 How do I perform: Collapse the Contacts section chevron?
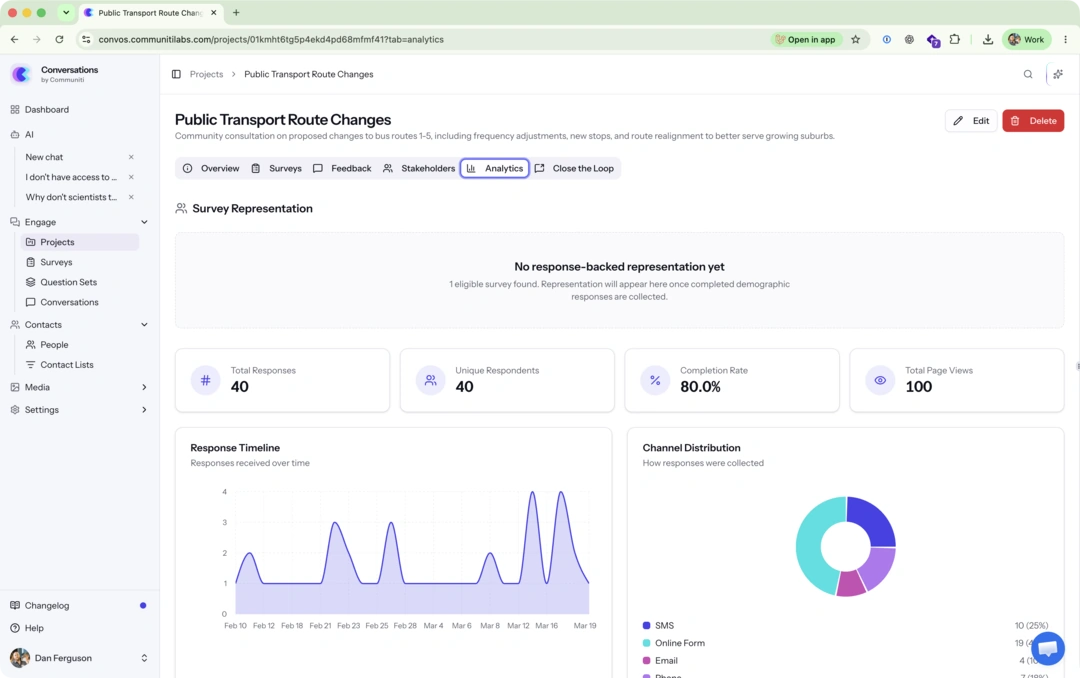coord(144,325)
